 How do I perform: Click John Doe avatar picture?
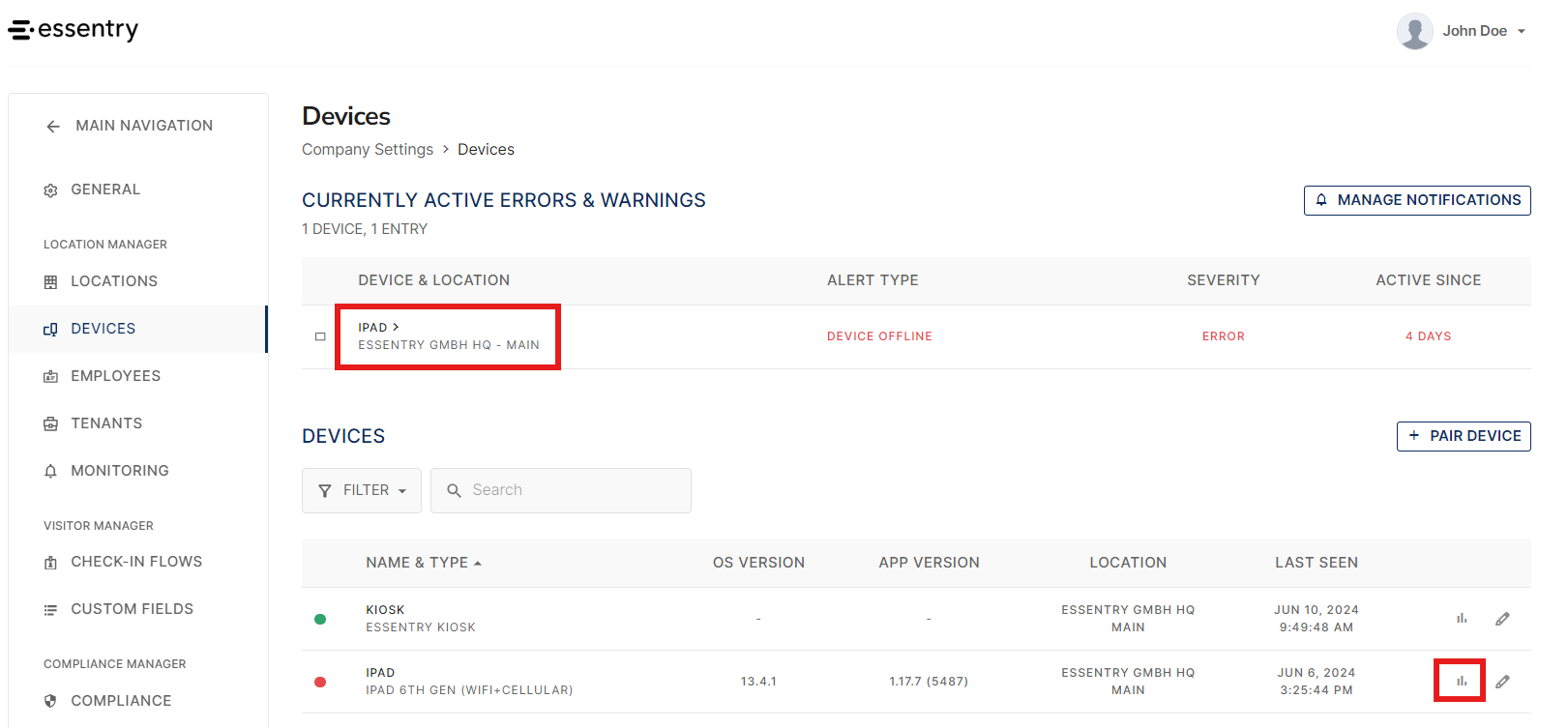tap(1414, 31)
